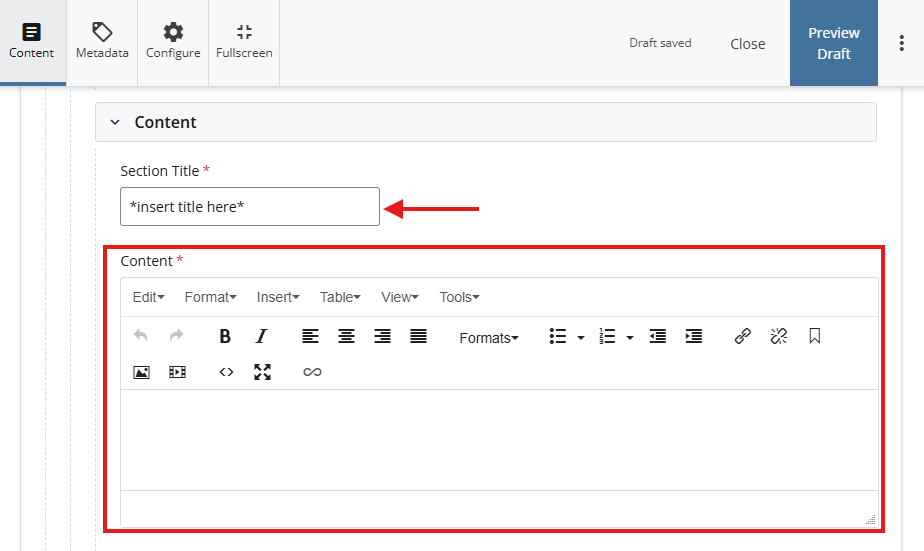Remove link with unlink icon
Screen dimensions: 924x551
[x=778, y=337]
